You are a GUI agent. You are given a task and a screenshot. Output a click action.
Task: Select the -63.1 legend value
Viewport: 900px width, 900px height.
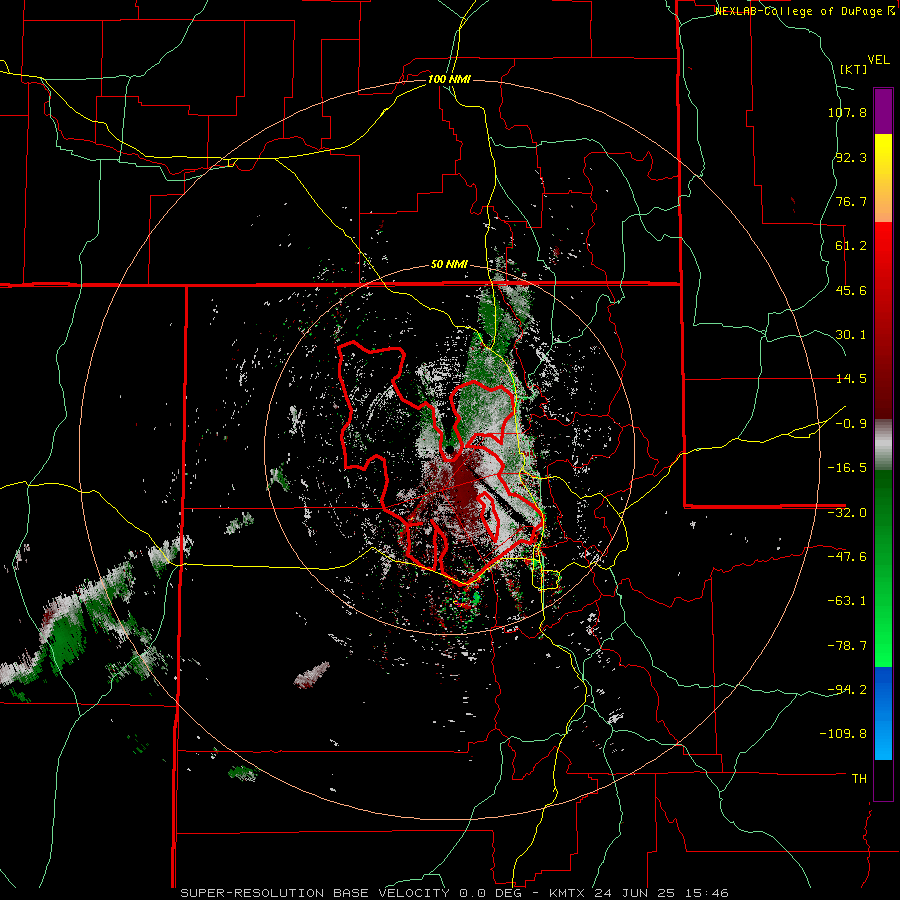847,601
